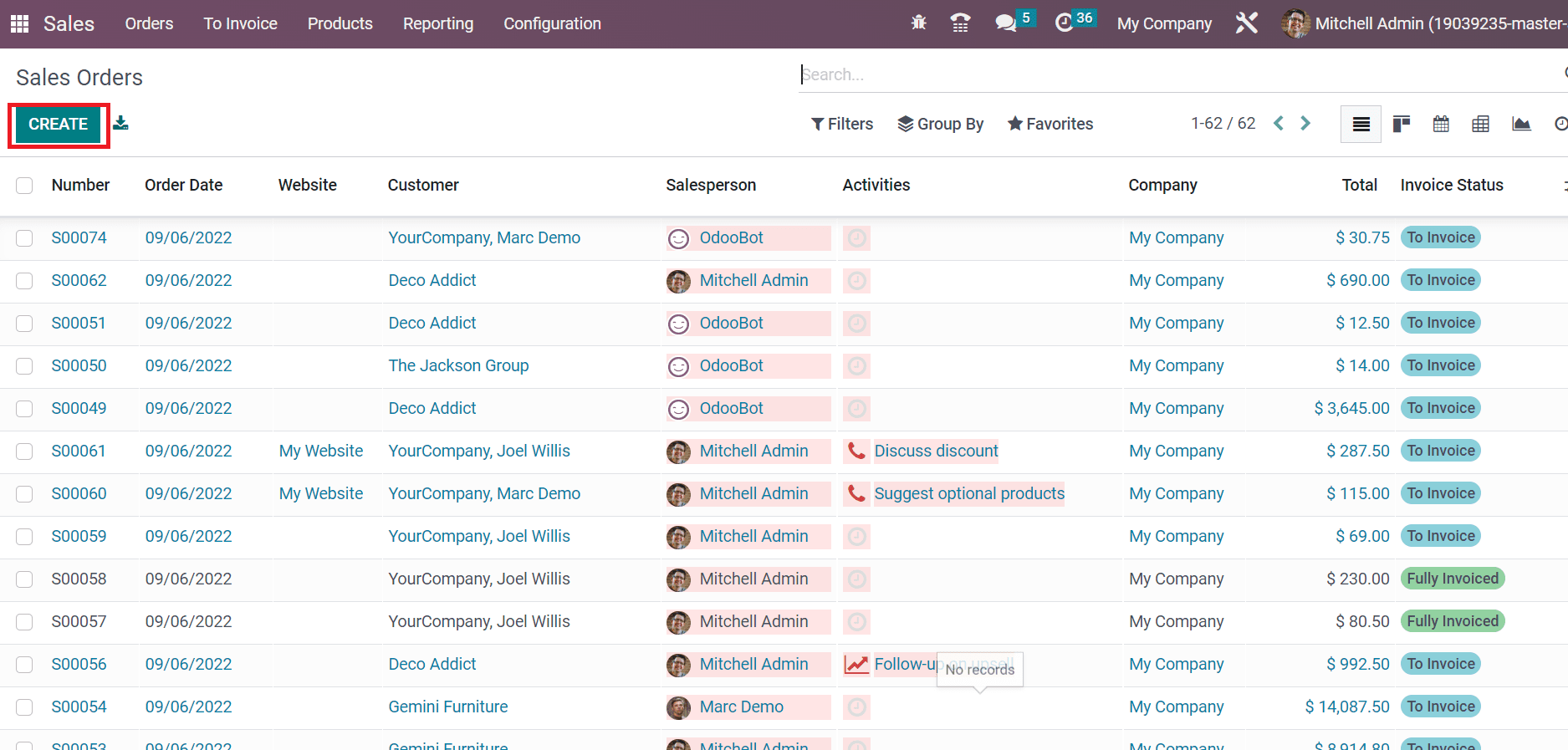Click activity clock icon for S00074

point(856,238)
